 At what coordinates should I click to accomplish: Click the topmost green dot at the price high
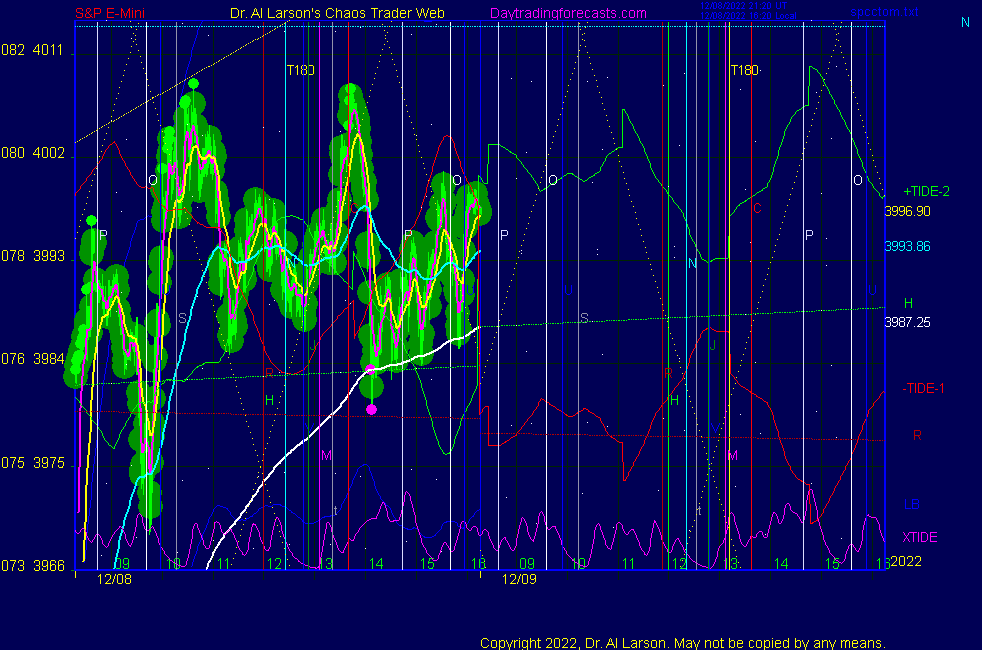pos(194,84)
